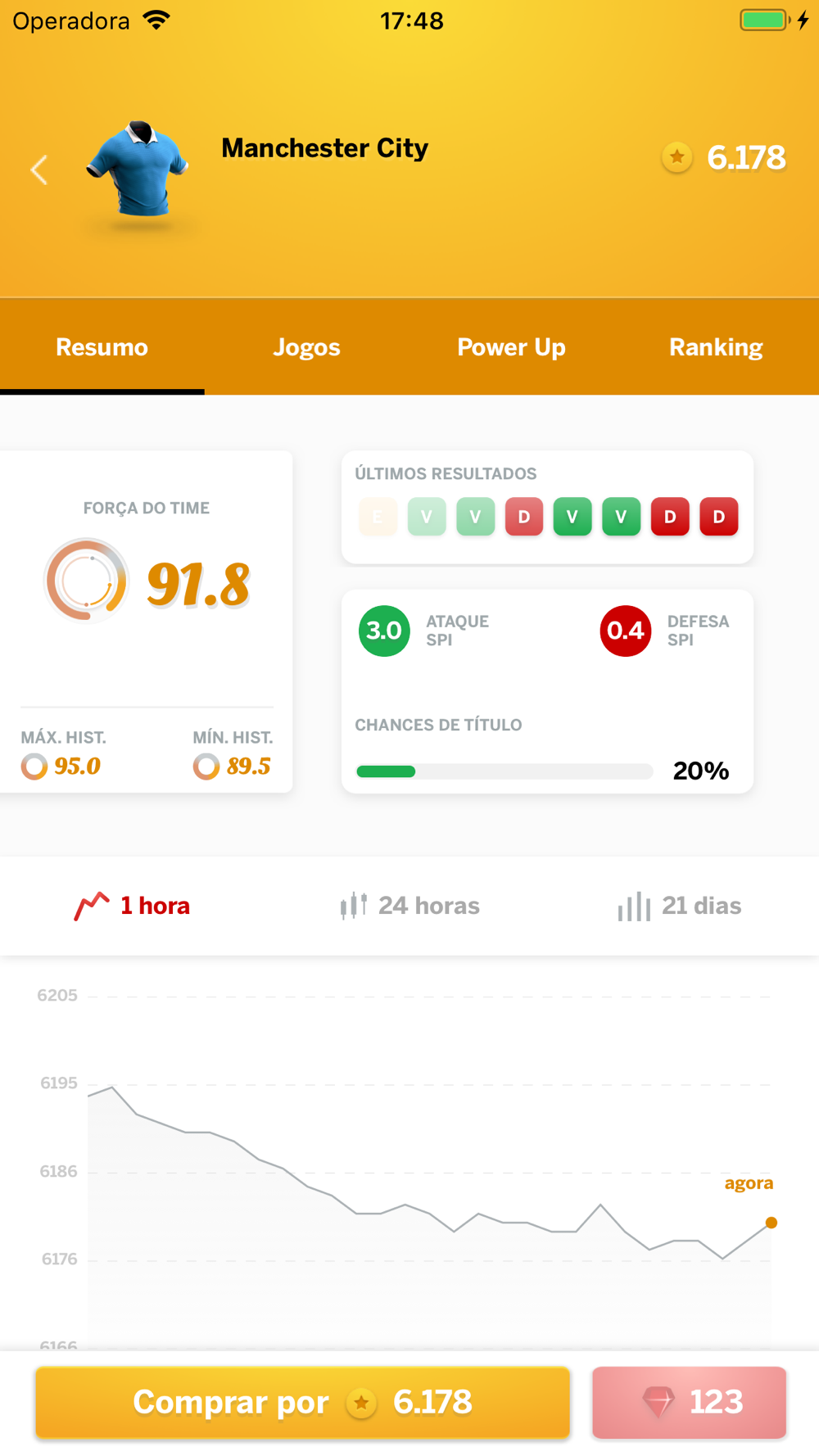The width and height of the screenshot is (819, 1456).
Task: Tap the 6186 axis label on chart
Action: (59, 1172)
